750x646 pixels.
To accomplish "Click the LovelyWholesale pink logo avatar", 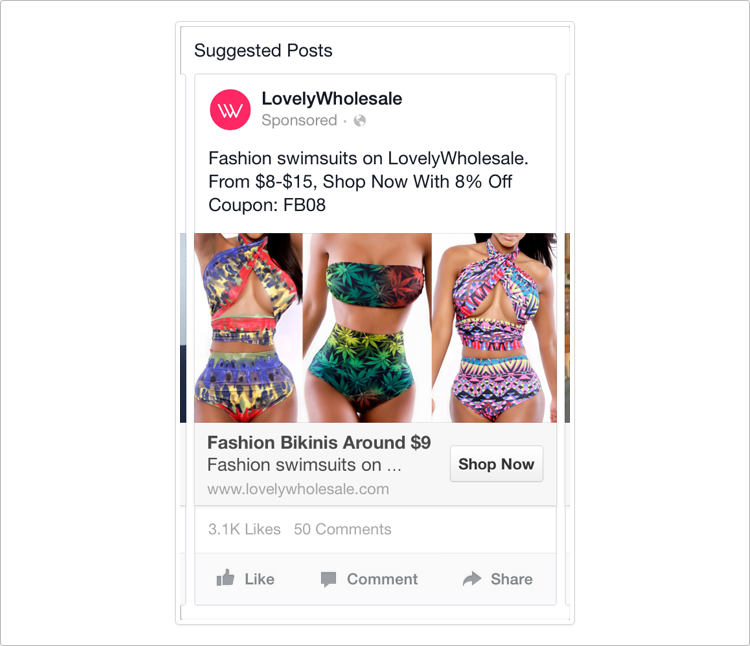I will tap(230, 110).
